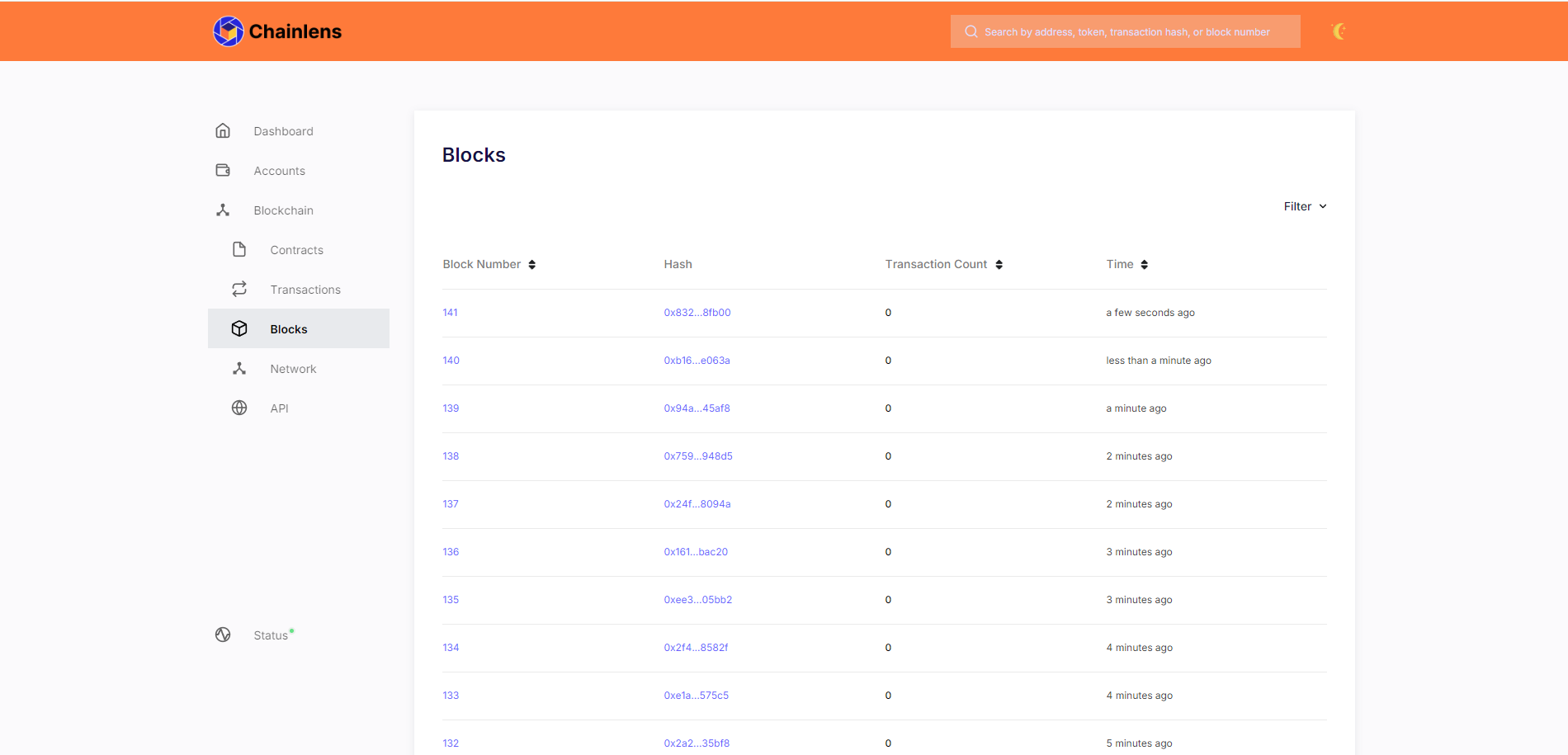Viewport: 1568px width, 755px height.
Task: Click the Blocks cube icon
Action: click(x=239, y=328)
